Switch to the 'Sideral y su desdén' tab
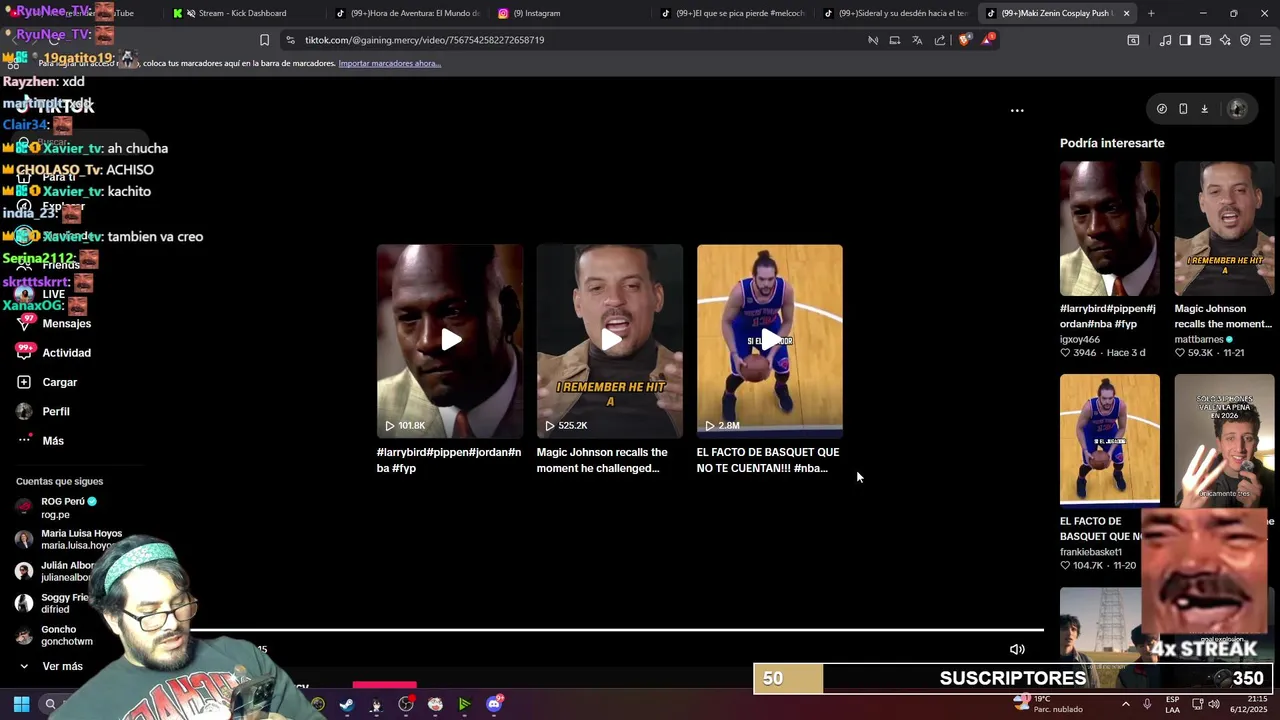Viewport: 1280px width, 720px height. (x=896, y=13)
